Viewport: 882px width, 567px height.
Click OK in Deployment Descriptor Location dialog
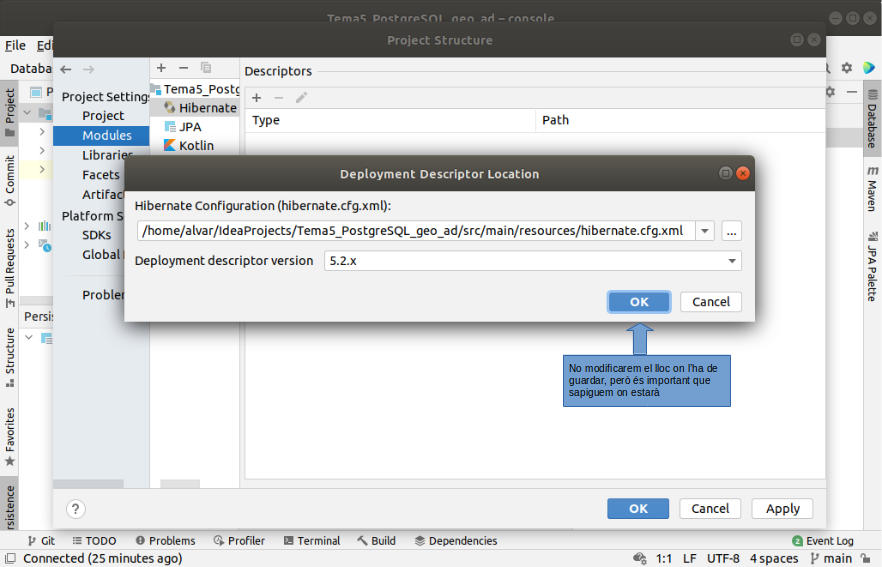[638, 302]
